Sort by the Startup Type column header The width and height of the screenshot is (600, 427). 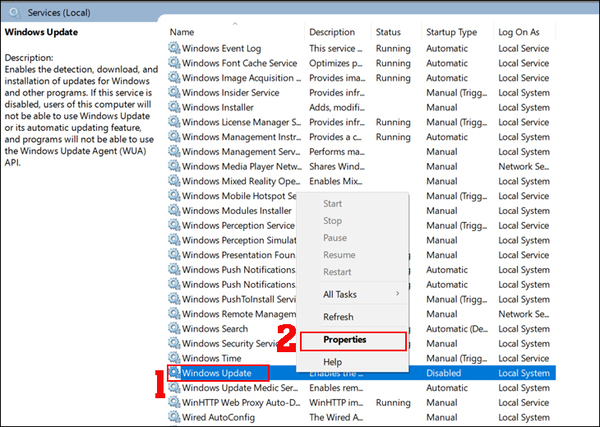pyautogui.click(x=452, y=32)
